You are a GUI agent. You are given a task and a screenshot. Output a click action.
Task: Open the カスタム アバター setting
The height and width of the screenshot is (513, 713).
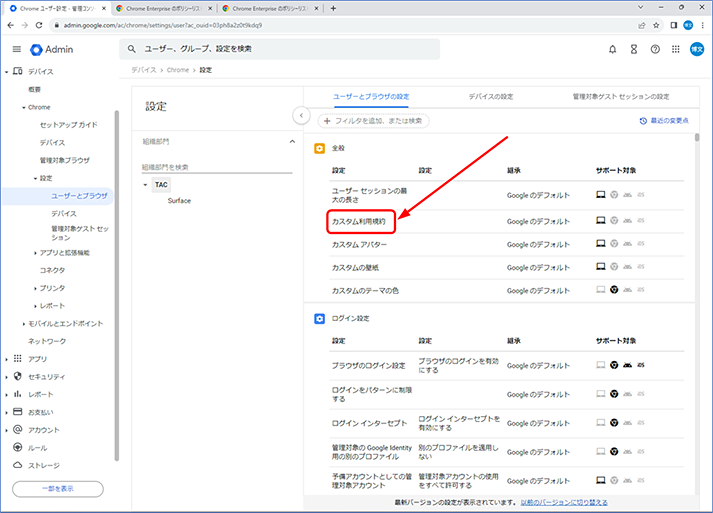tap(359, 245)
